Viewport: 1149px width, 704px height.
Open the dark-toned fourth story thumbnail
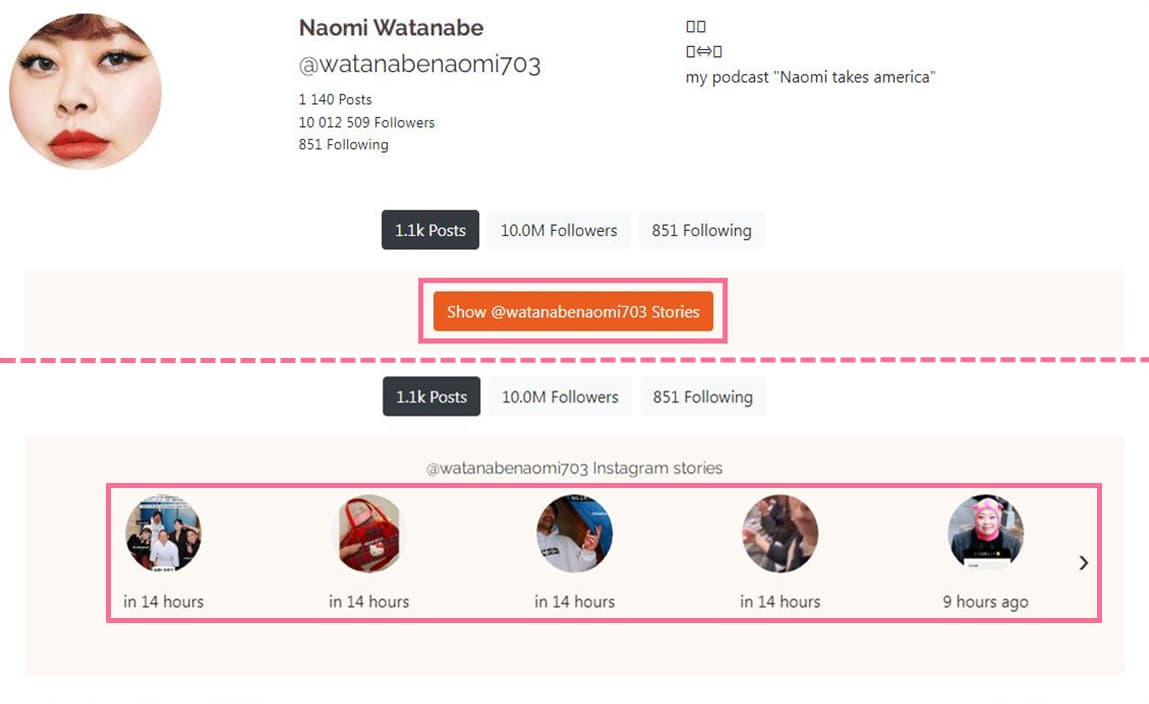(780, 533)
